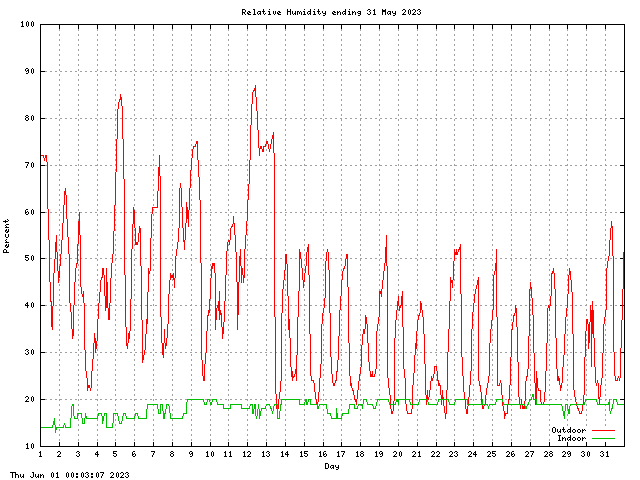Click day 22 on the x-axis

click(436, 454)
